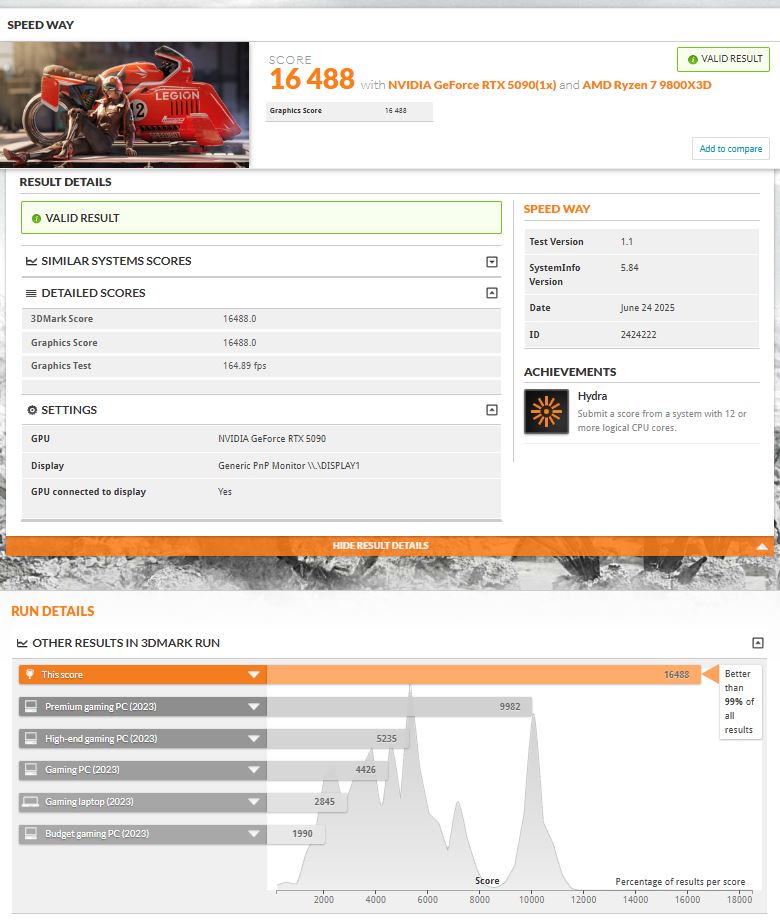Open the AMD Ryzen 7 9800X3D link
Image resolution: width=780 pixels, height=923 pixels.
coord(646,85)
